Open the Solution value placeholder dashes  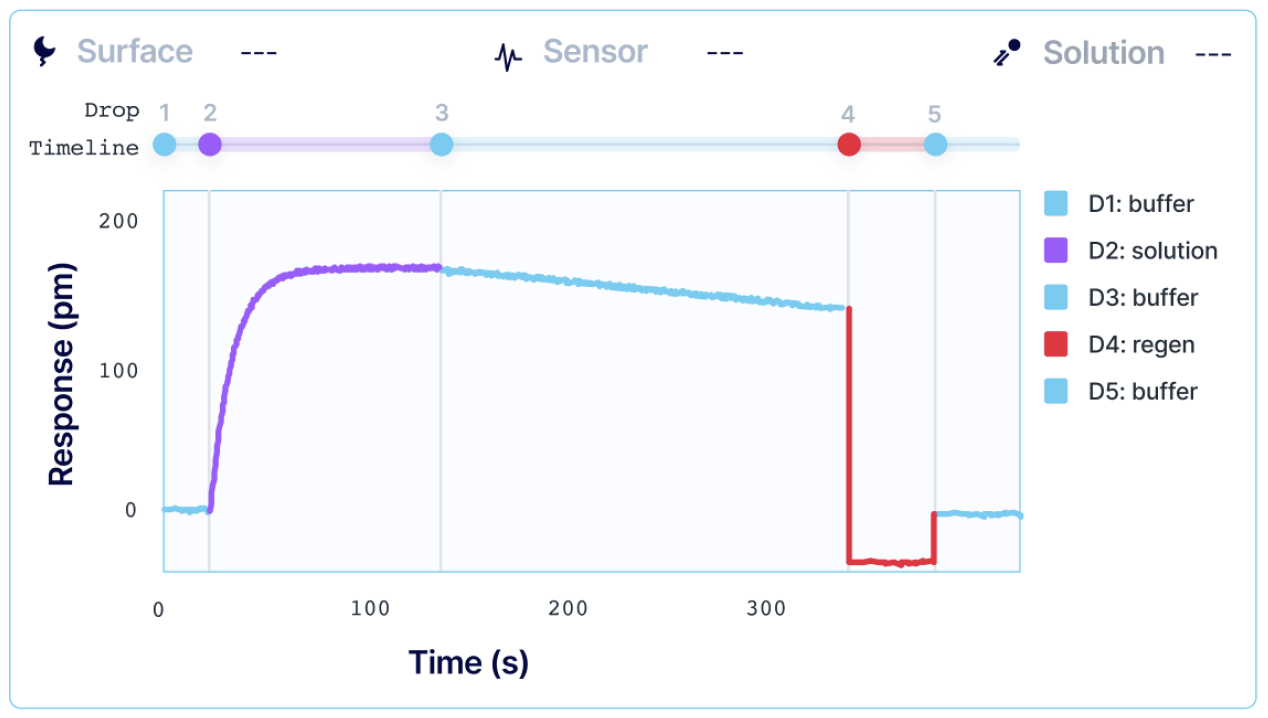1212,52
